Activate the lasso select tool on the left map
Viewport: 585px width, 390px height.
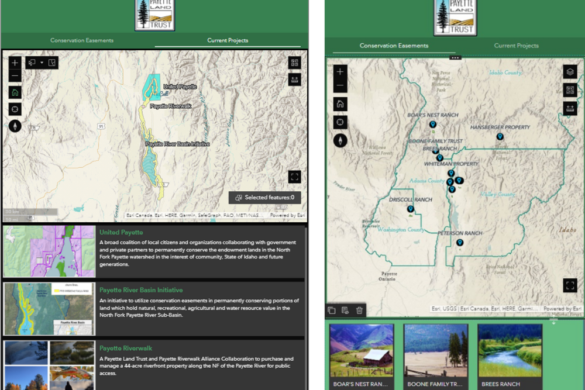click(32, 63)
